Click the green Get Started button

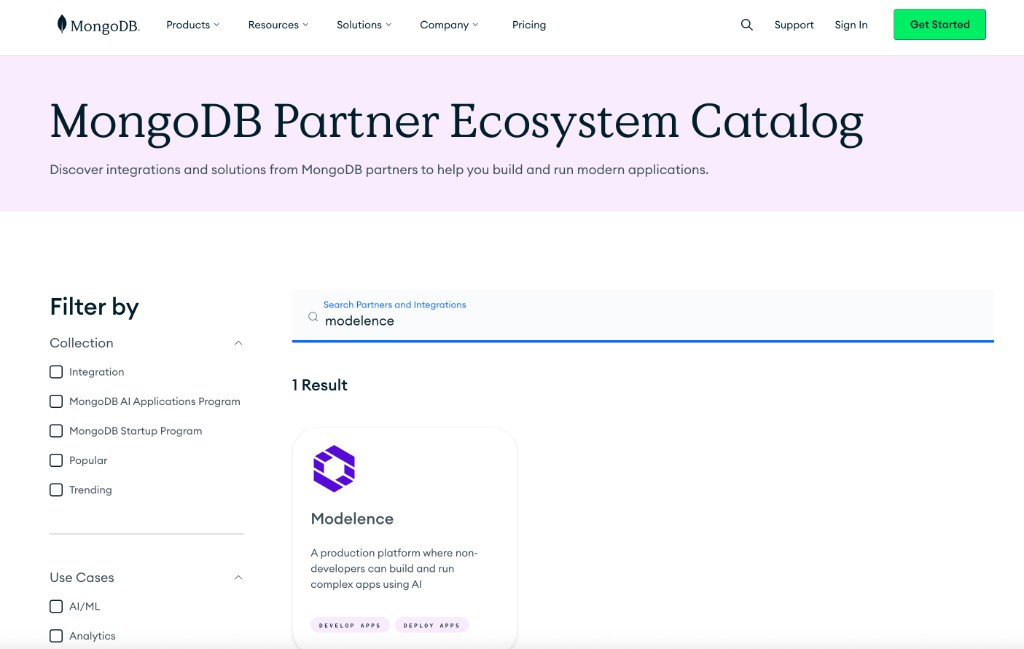coord(939,25)
